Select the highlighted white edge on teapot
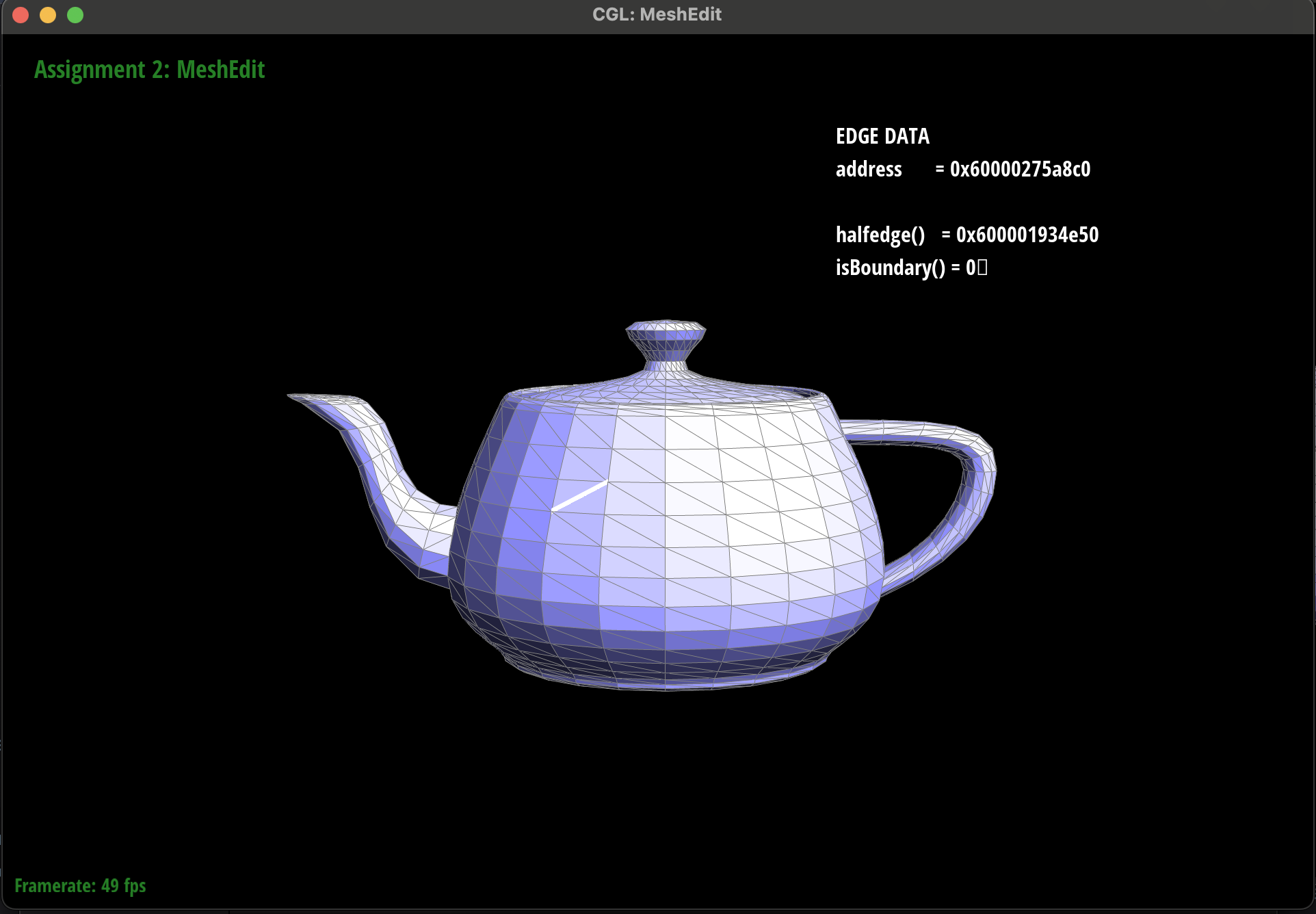This screenshot has width=1316, height=914. pos(579,495)
